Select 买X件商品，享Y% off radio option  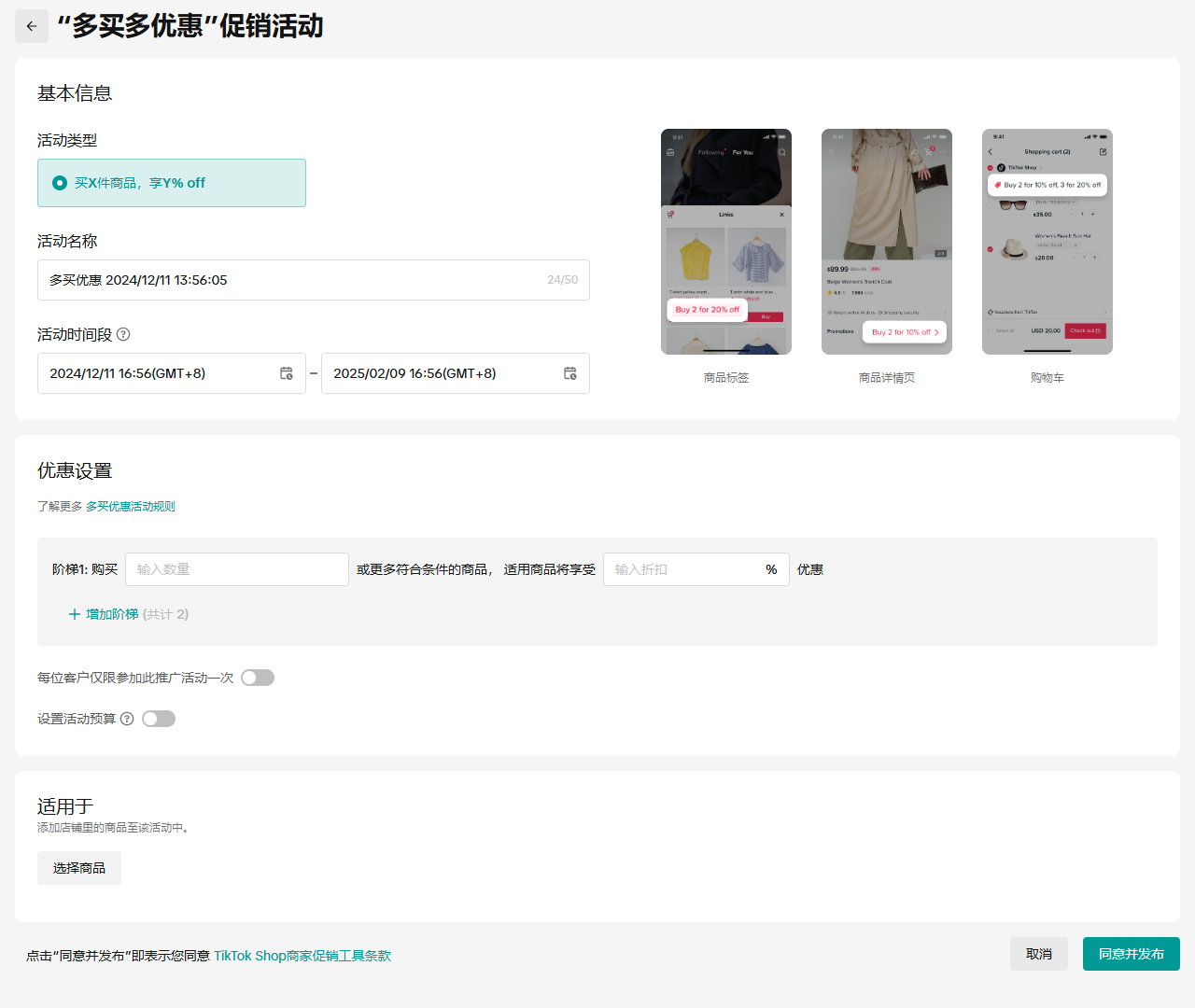tap(61, 183)
